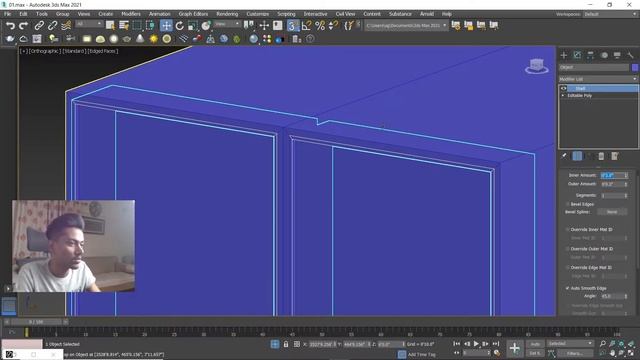Activate the Select and Rotate tool

180,26
